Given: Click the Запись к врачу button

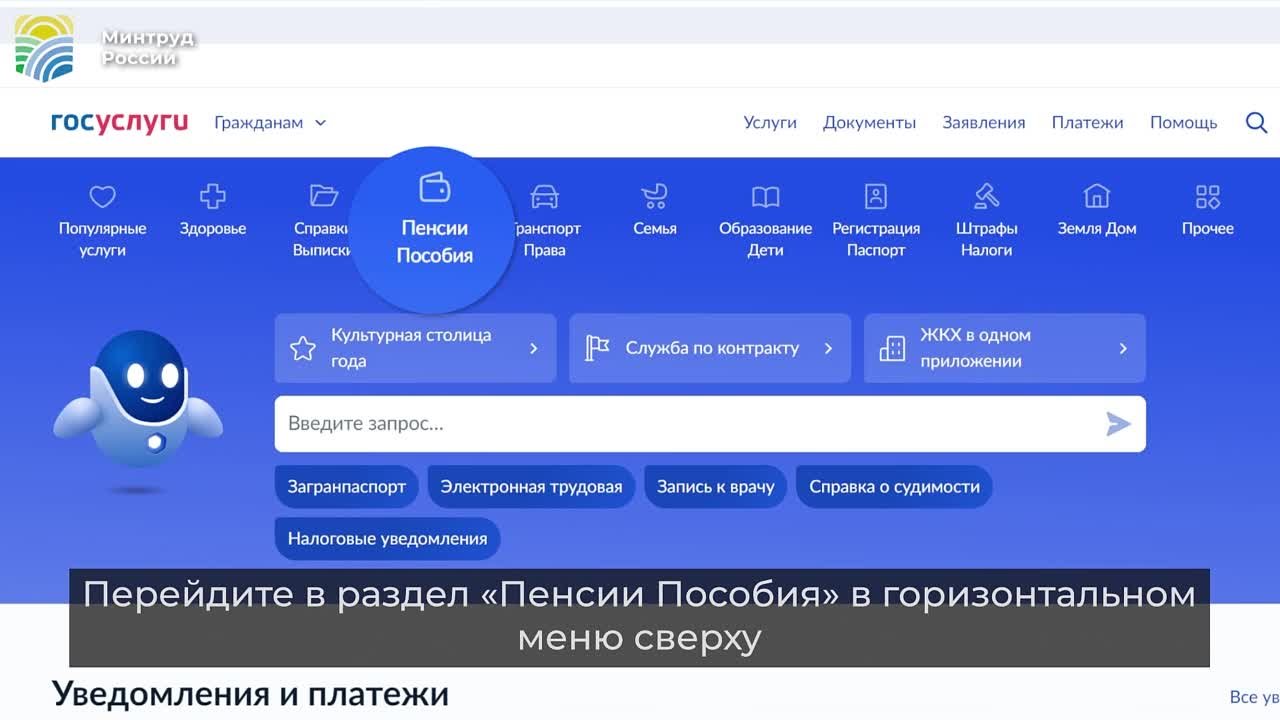Looking at the screenshot, I should point(715,487).
